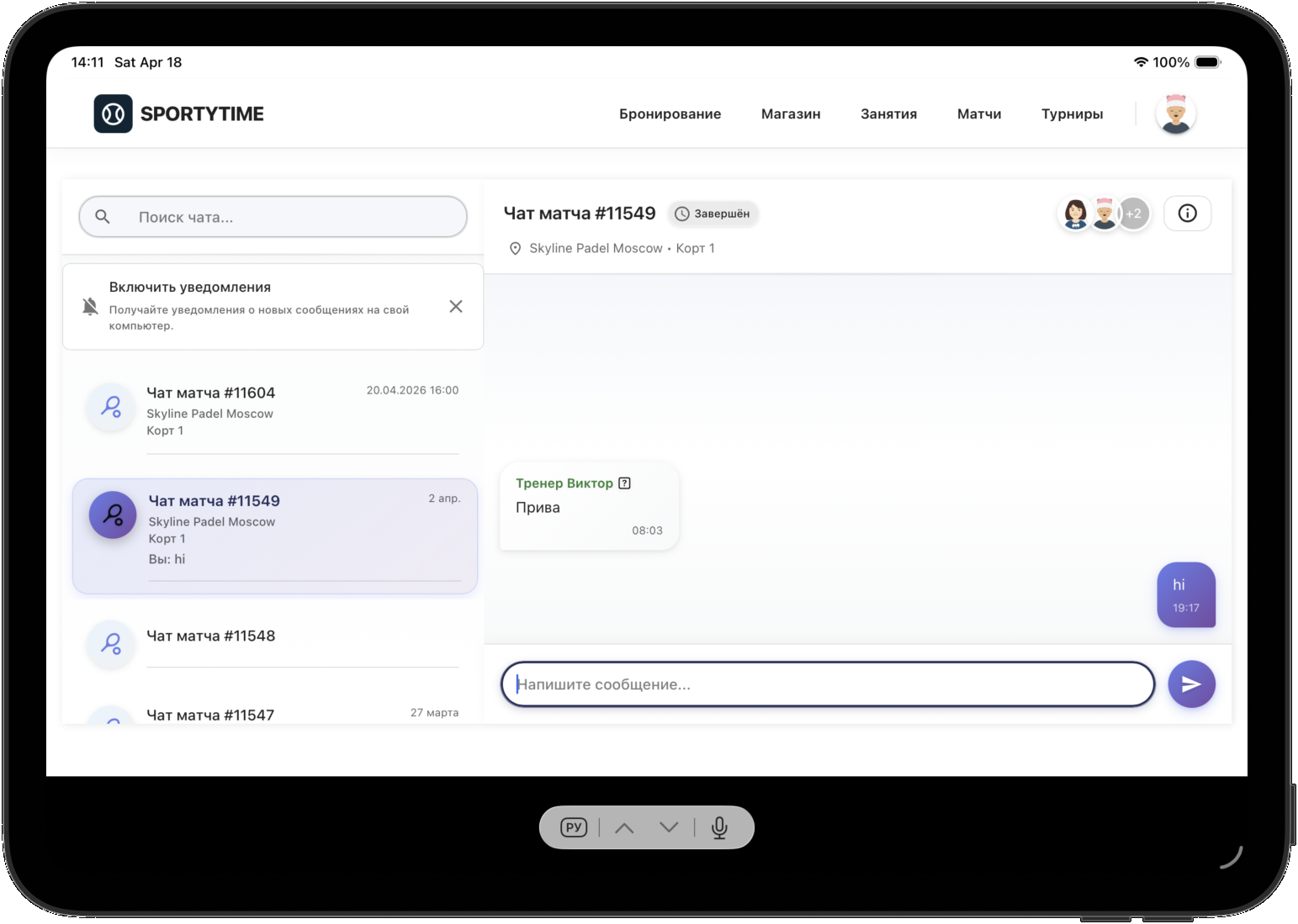Image resolution: width=1298 pixels, height=924 pixels.
Task: Click the search magnifier icon
Action: tap(103, 217)
